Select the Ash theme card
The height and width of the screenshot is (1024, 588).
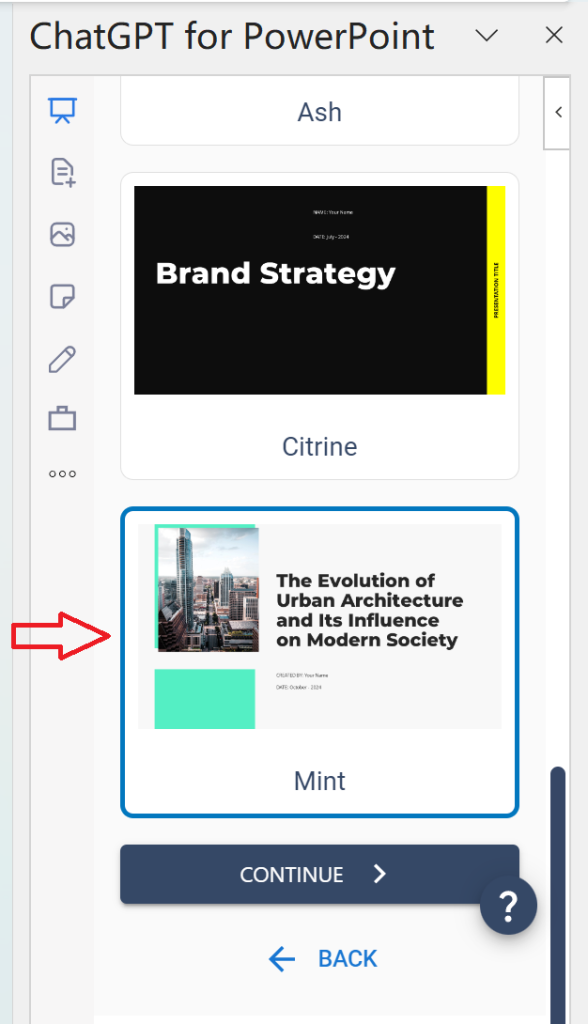(x=319, y=111)
